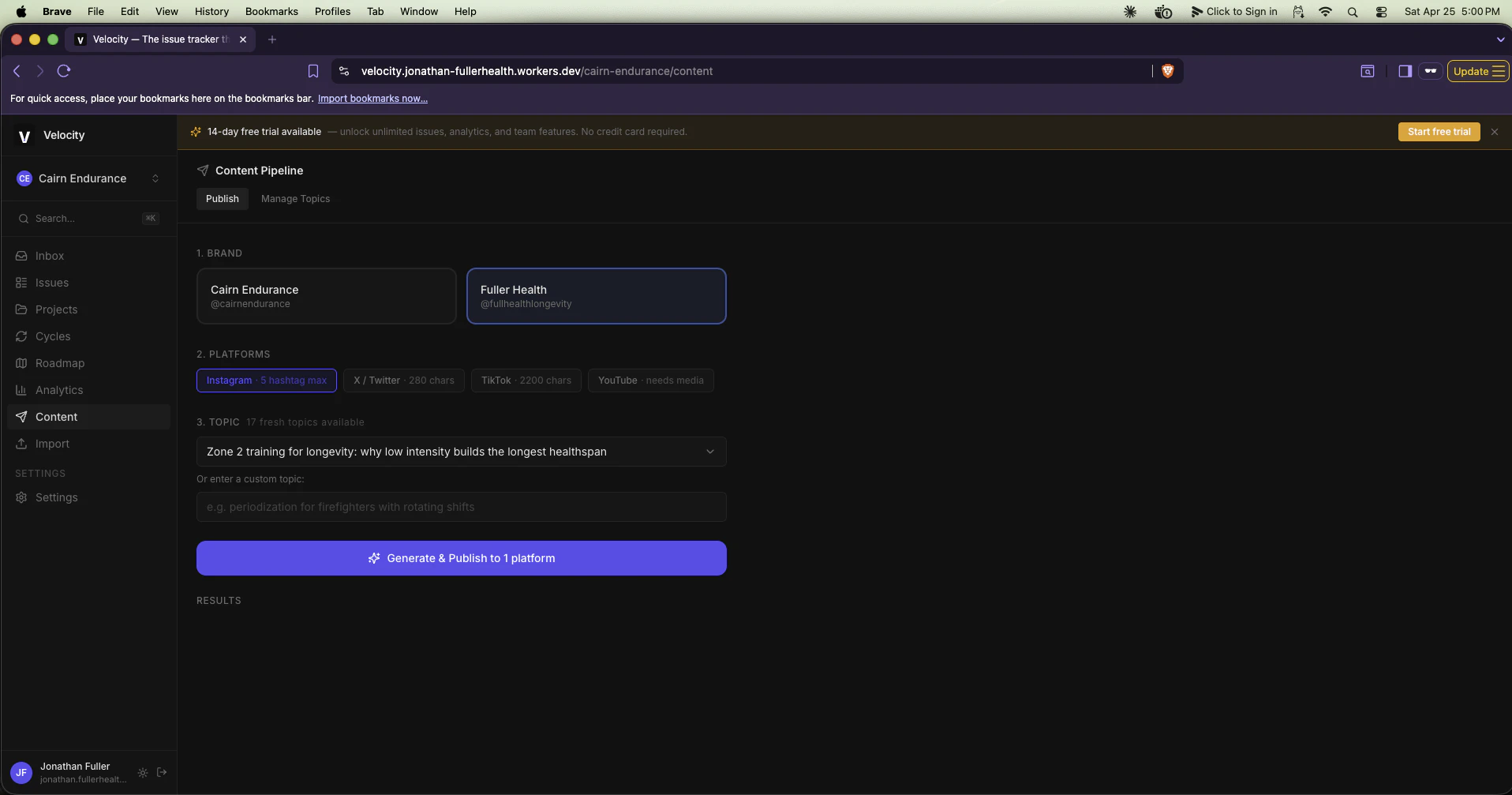The image size is (1512, 795).
Task: Click the Brave Shields icon
Action: (1168, 71)
